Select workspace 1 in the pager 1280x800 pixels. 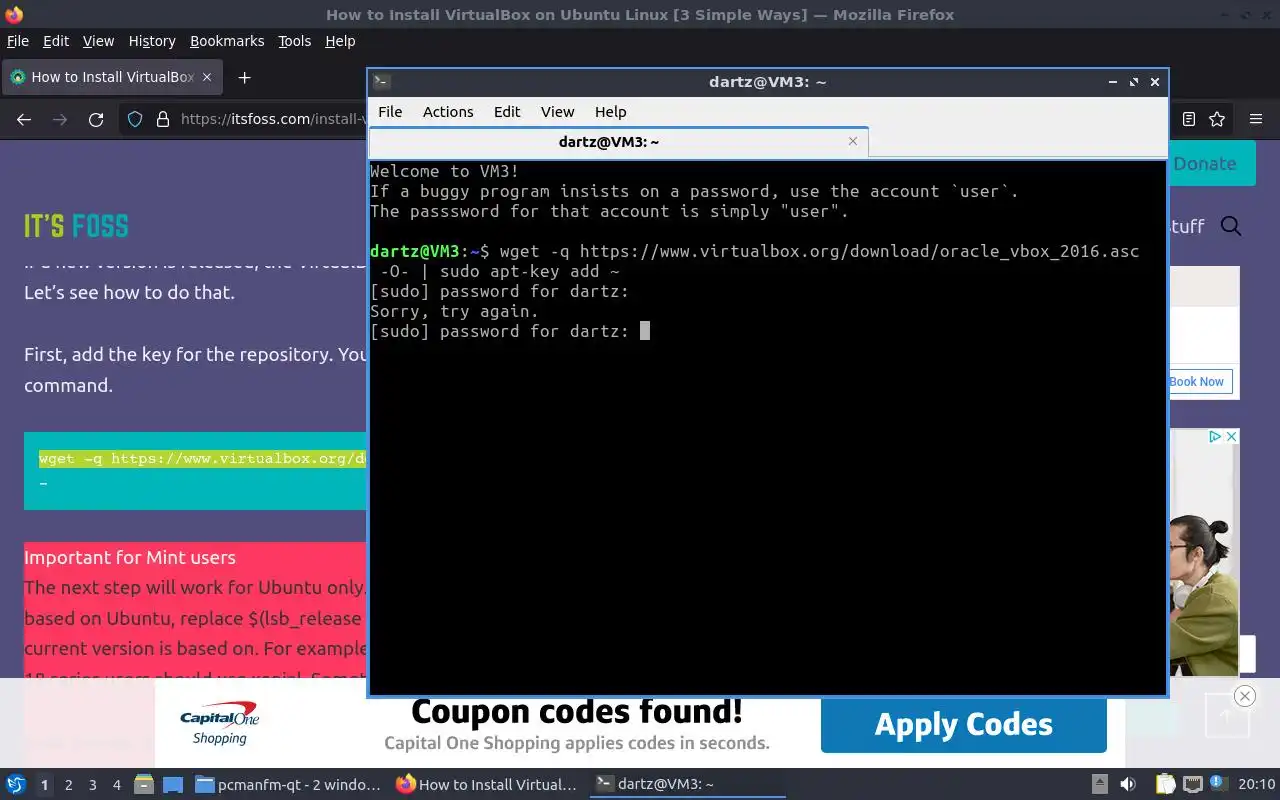click(44, 785)
